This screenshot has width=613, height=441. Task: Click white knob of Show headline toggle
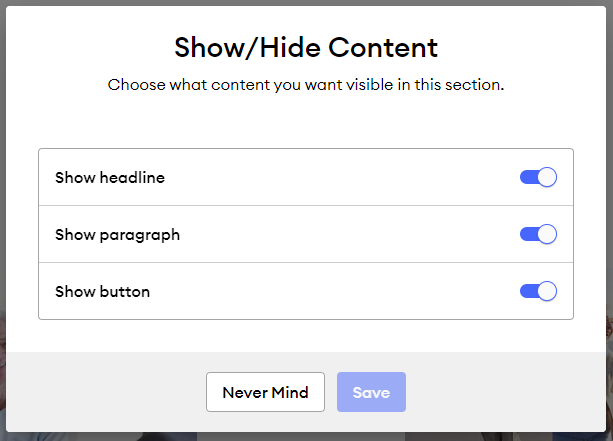[x=547, y=178]
